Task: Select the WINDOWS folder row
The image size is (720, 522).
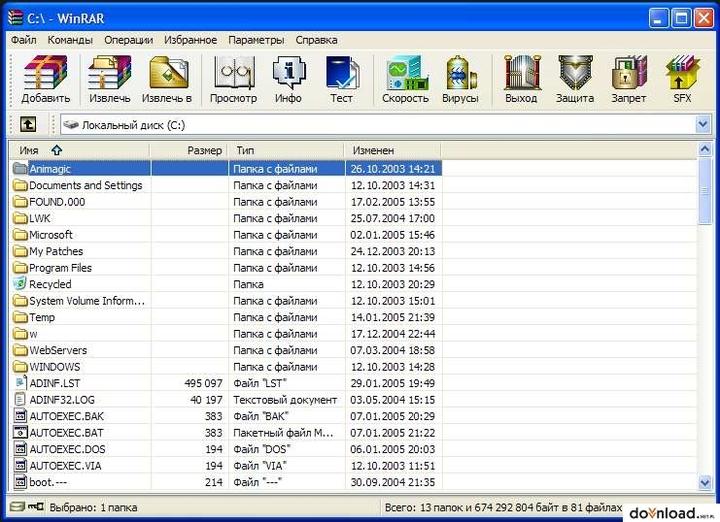Action: coord(54,367)
